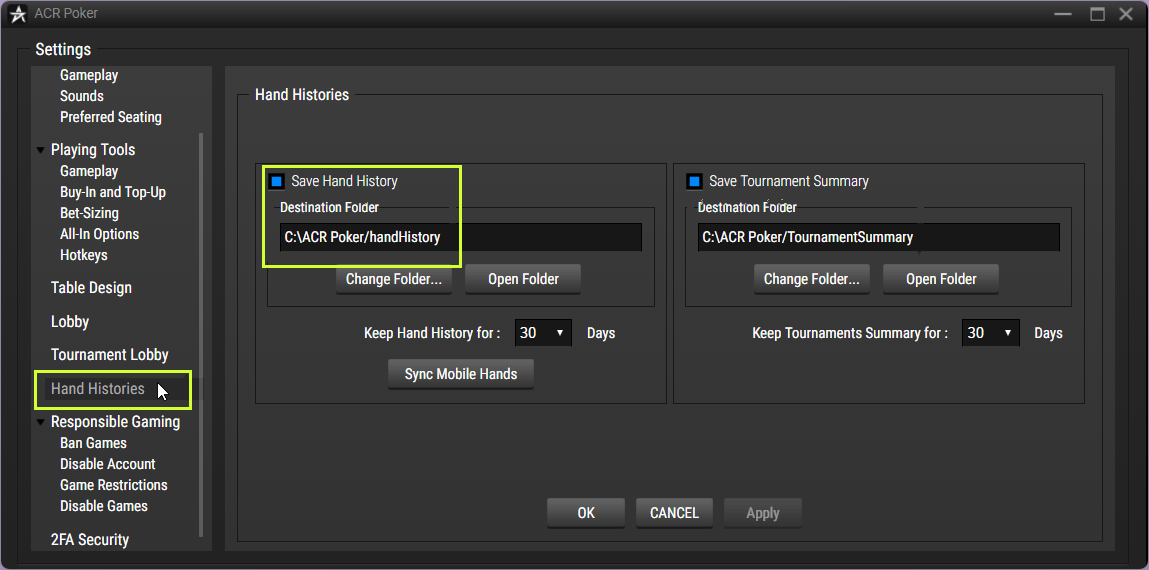Select Hotkeys settings

(84, 256)
